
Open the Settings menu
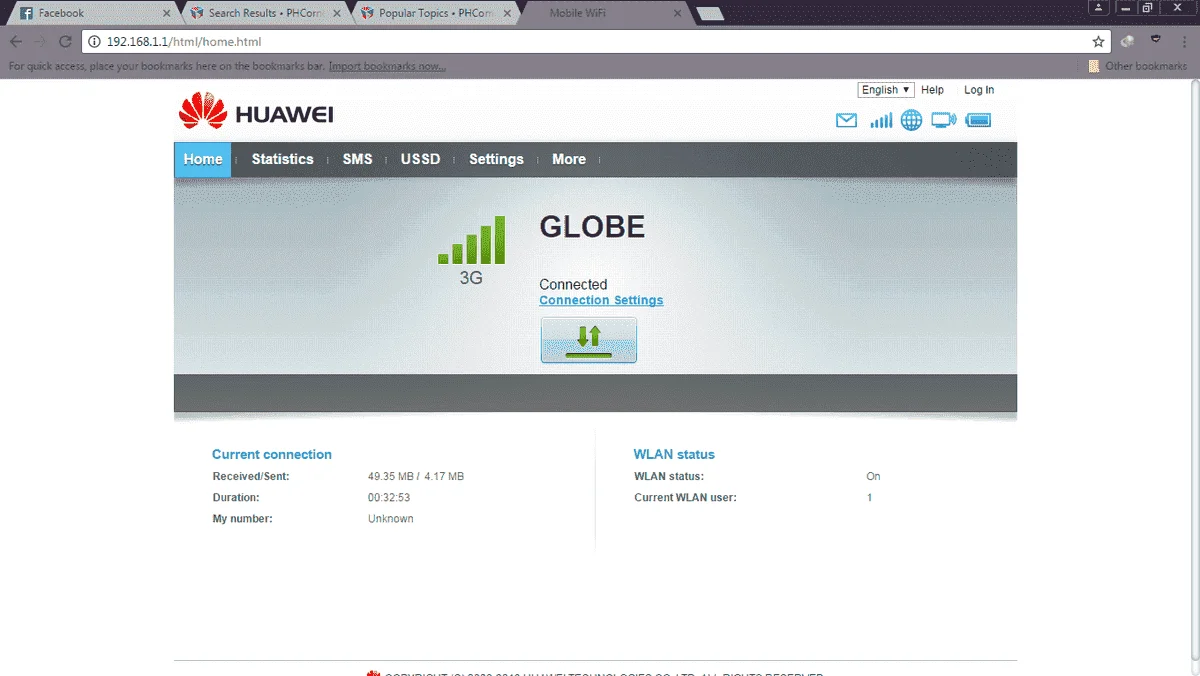pos(496,159)
